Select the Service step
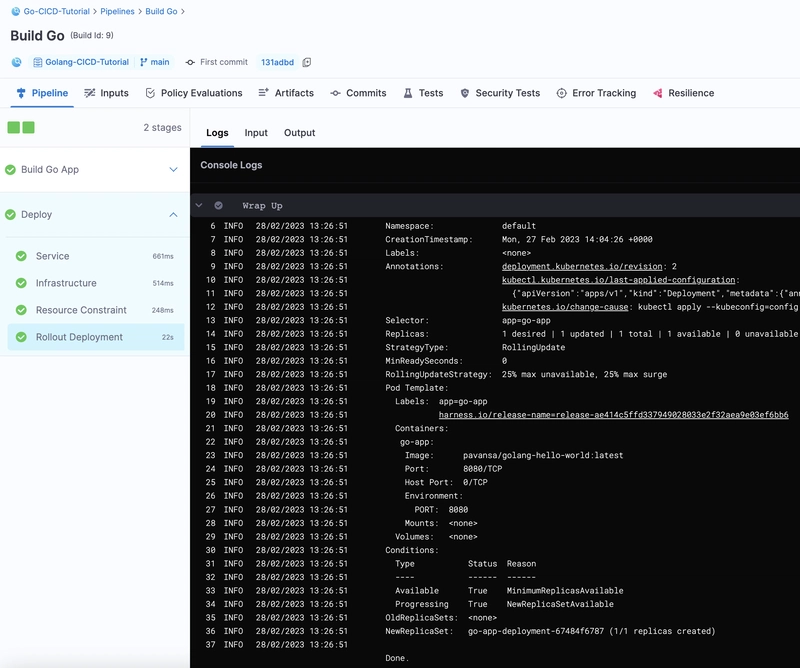The image size is (800, 668). tap(96, 256)
